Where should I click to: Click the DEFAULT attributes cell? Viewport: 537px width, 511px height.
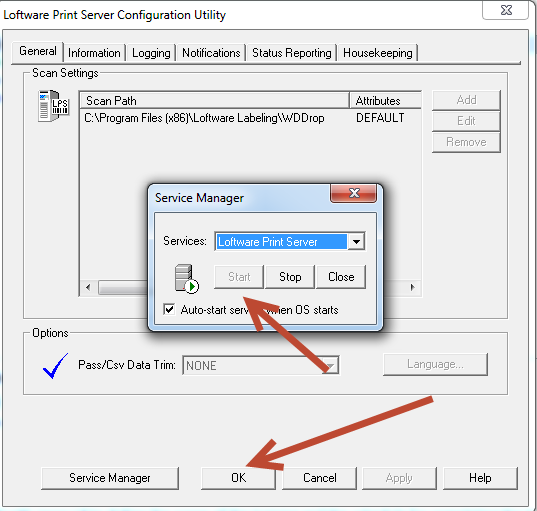coord(380,118)
